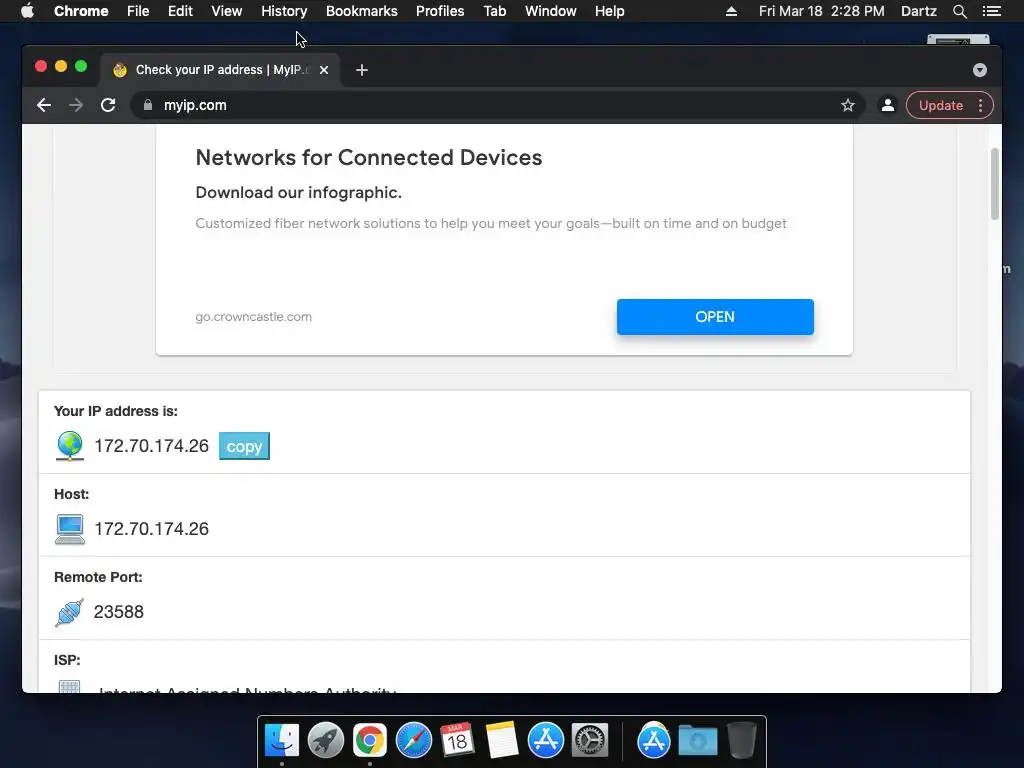Go forward to next page
The height and width of the screenshot is (768, 1024).
coord(76,105)
